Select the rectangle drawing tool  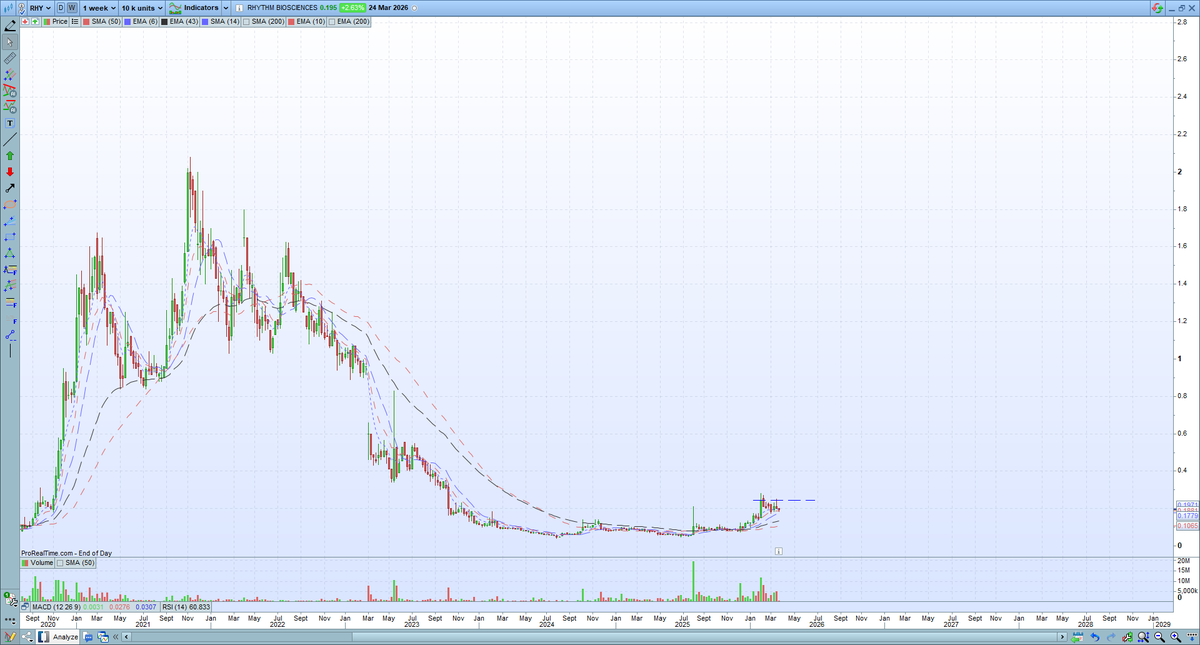click(10, 237)
